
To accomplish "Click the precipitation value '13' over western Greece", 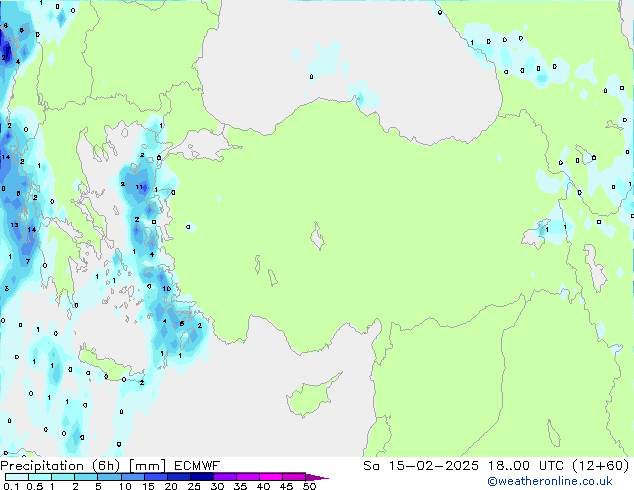I will (x=14, y=225).
